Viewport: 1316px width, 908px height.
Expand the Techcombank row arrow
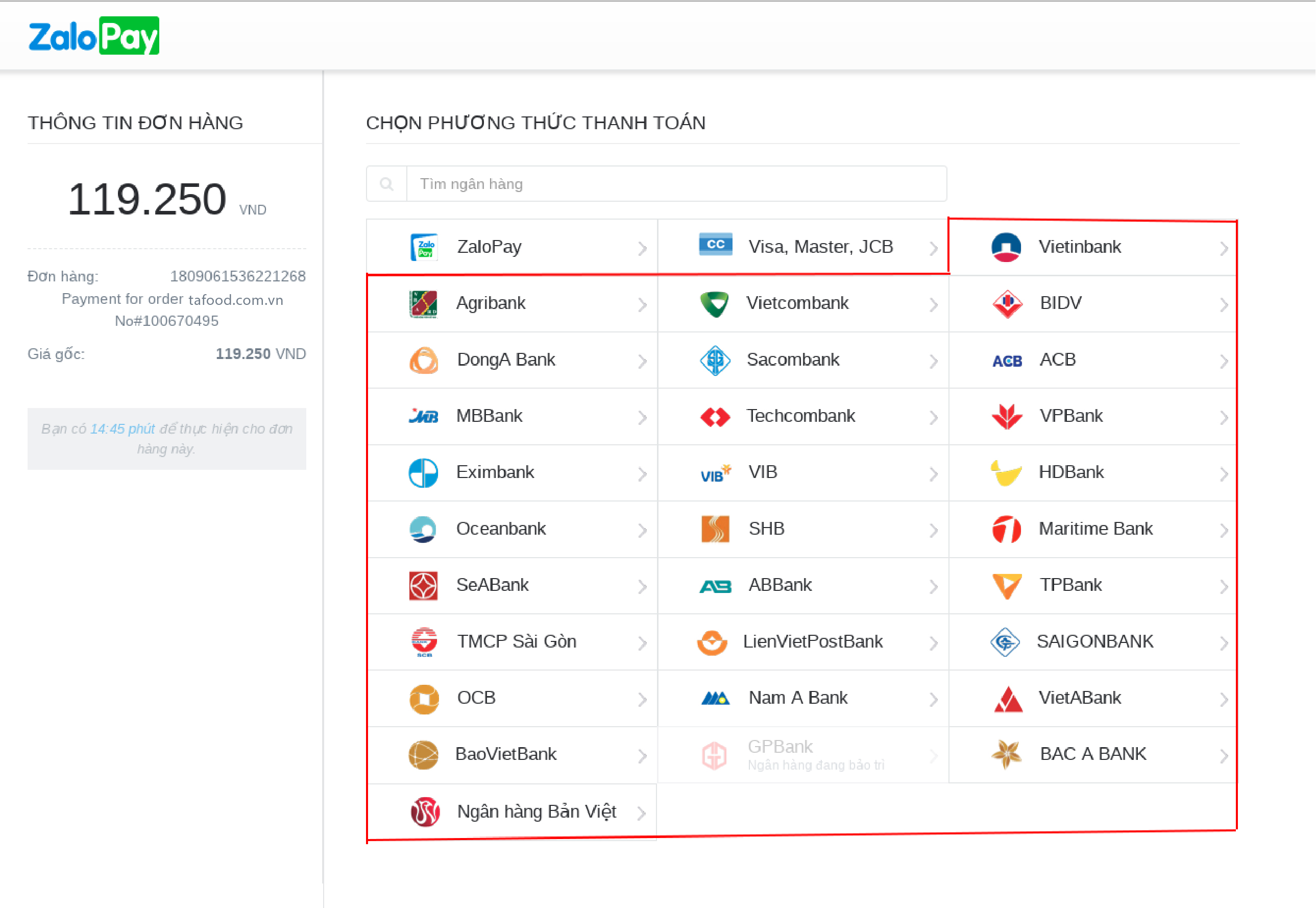[934, 418]
